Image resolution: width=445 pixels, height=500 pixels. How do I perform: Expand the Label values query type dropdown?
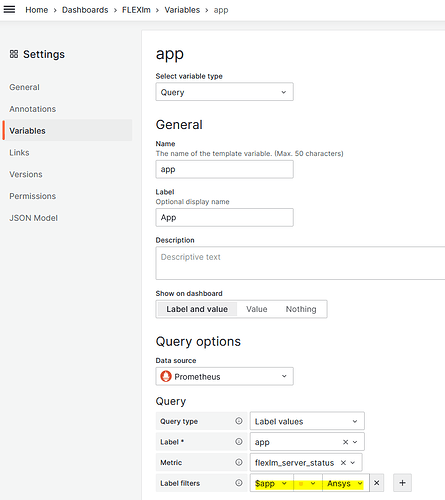click(307, 421)
